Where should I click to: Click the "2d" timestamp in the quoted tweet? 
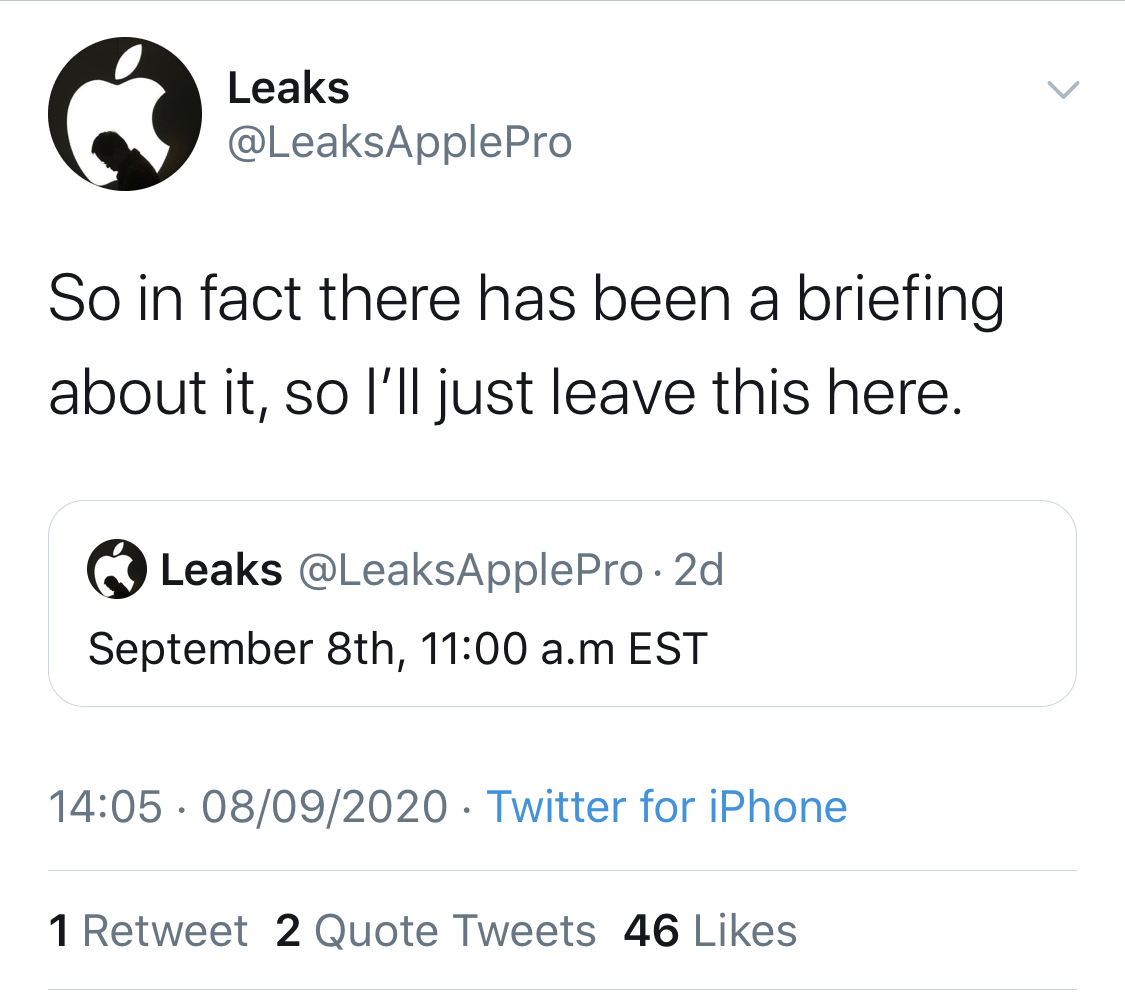tap(698, 571)
